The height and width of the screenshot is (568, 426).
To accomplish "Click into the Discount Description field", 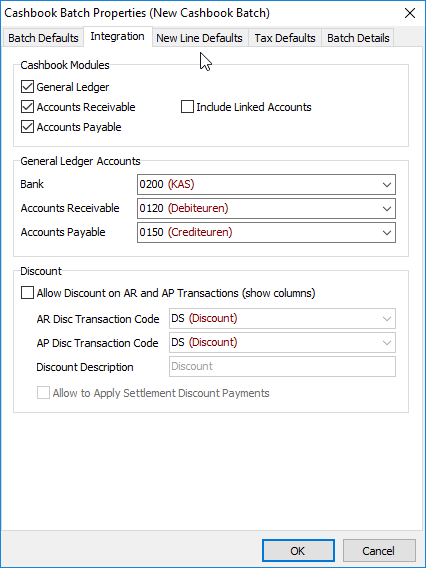I will pos(282,367).
